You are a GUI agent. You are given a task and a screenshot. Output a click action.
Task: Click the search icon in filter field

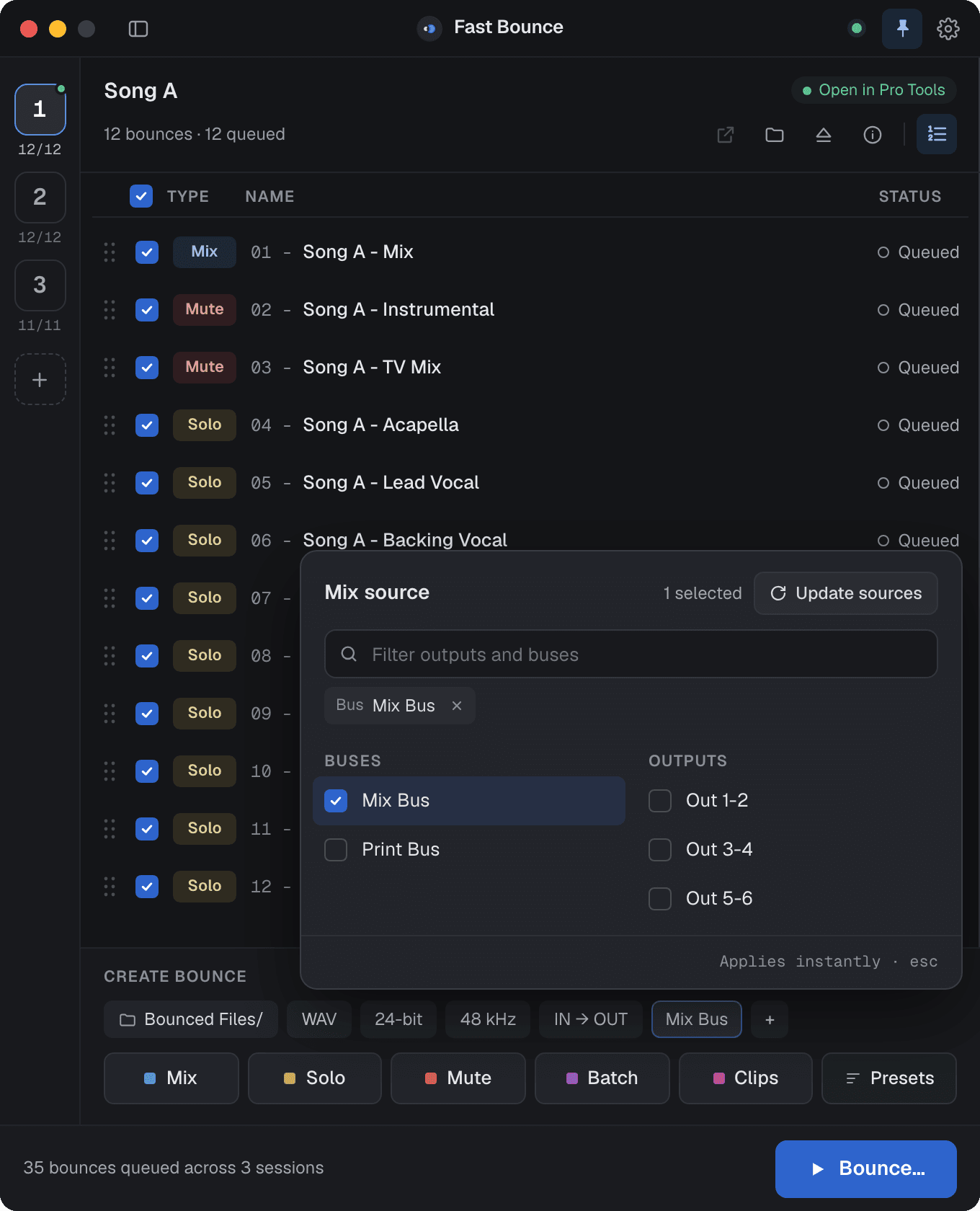click(349, 654)
